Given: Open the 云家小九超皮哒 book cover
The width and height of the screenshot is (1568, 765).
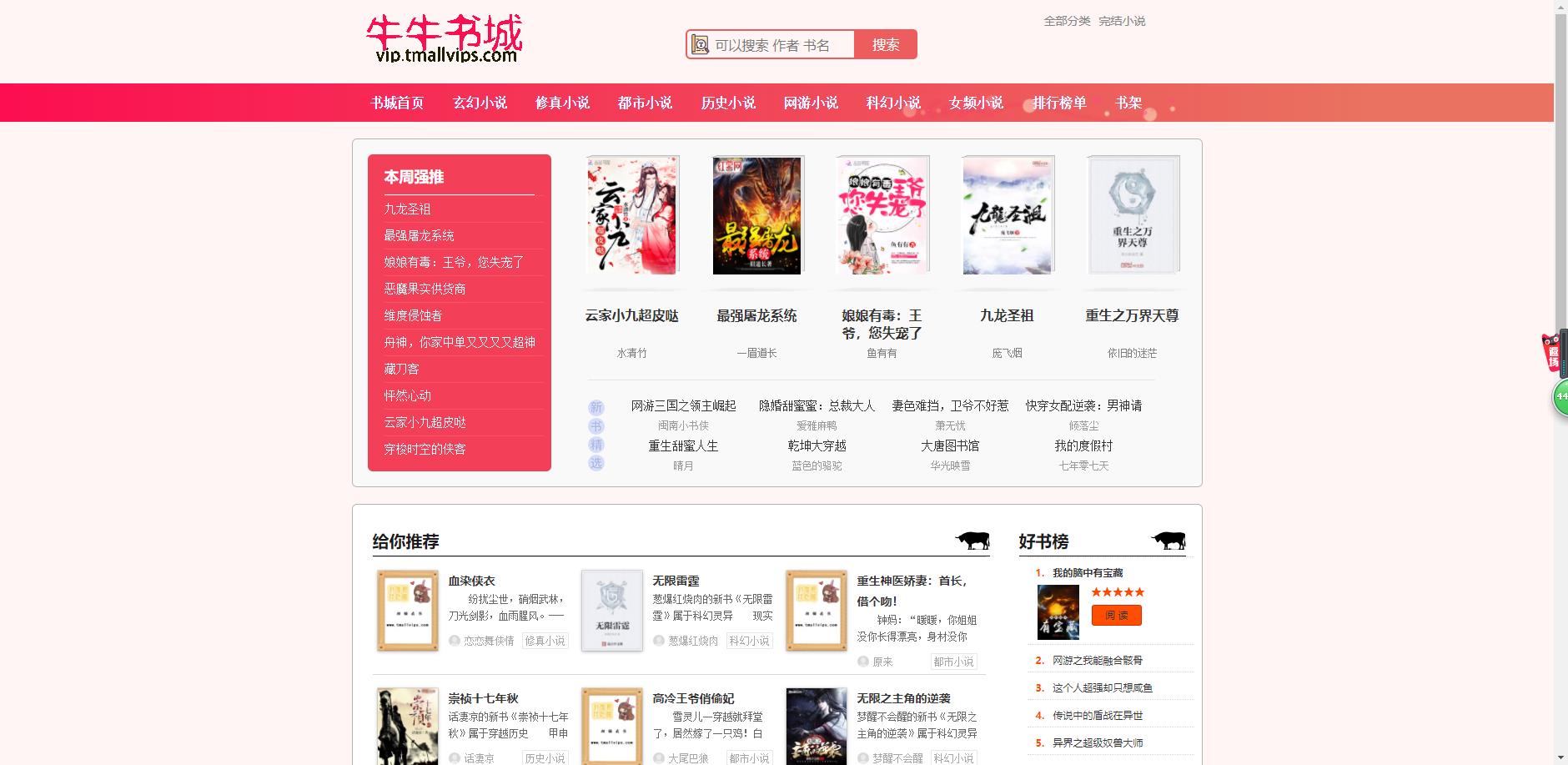Looking at the screenshot, I should coord(632,215).
